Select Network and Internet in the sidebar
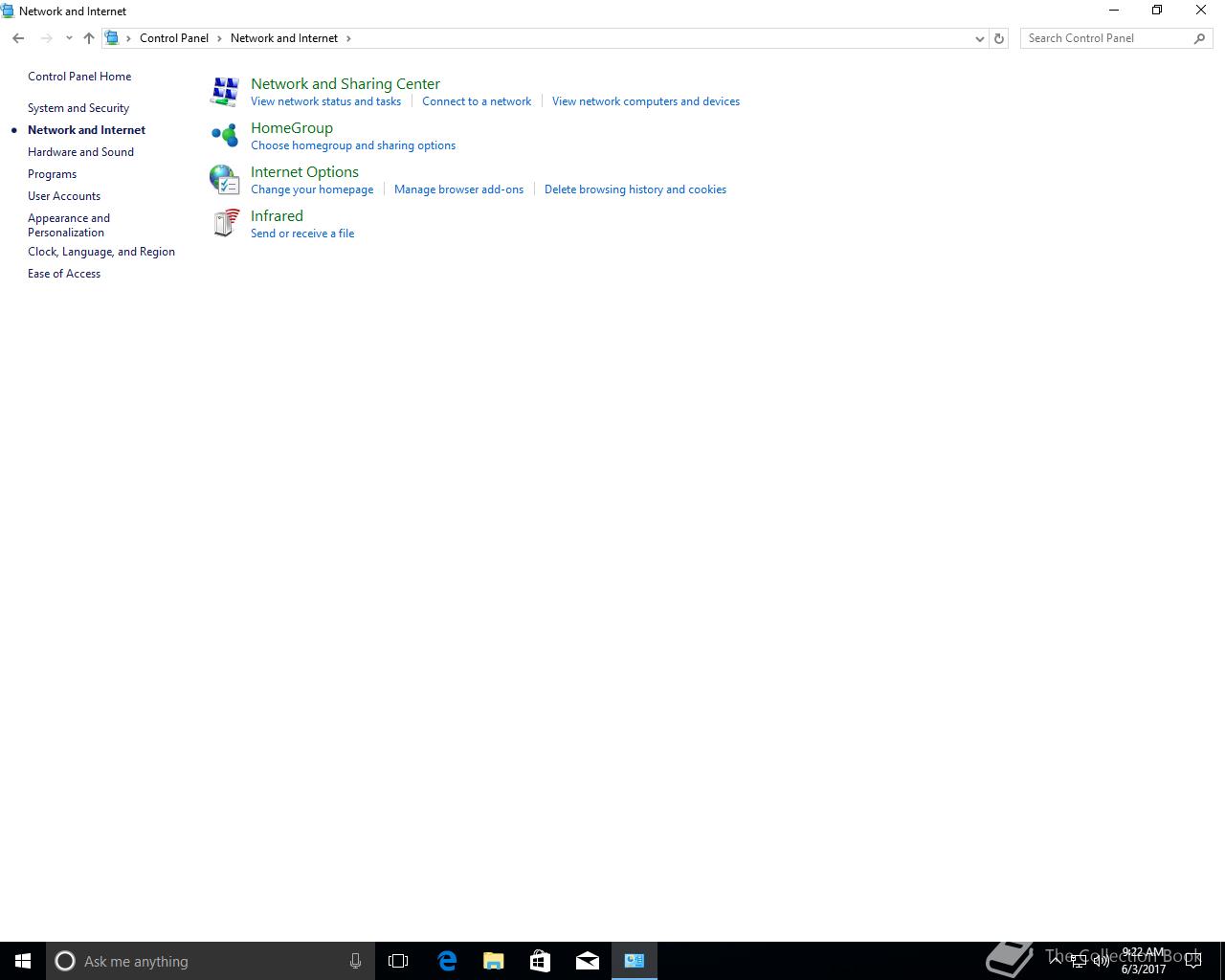The image size is (1225, 980). [86, 130]
